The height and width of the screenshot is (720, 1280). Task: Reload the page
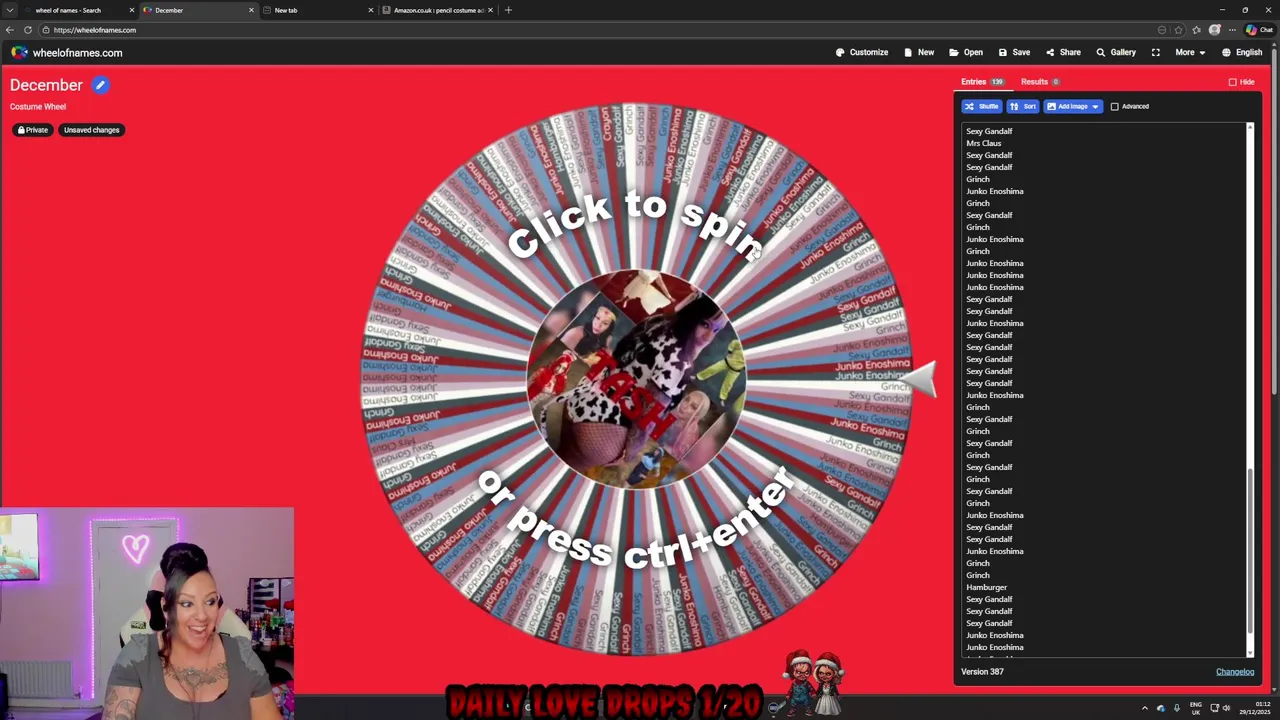point(28,30)
